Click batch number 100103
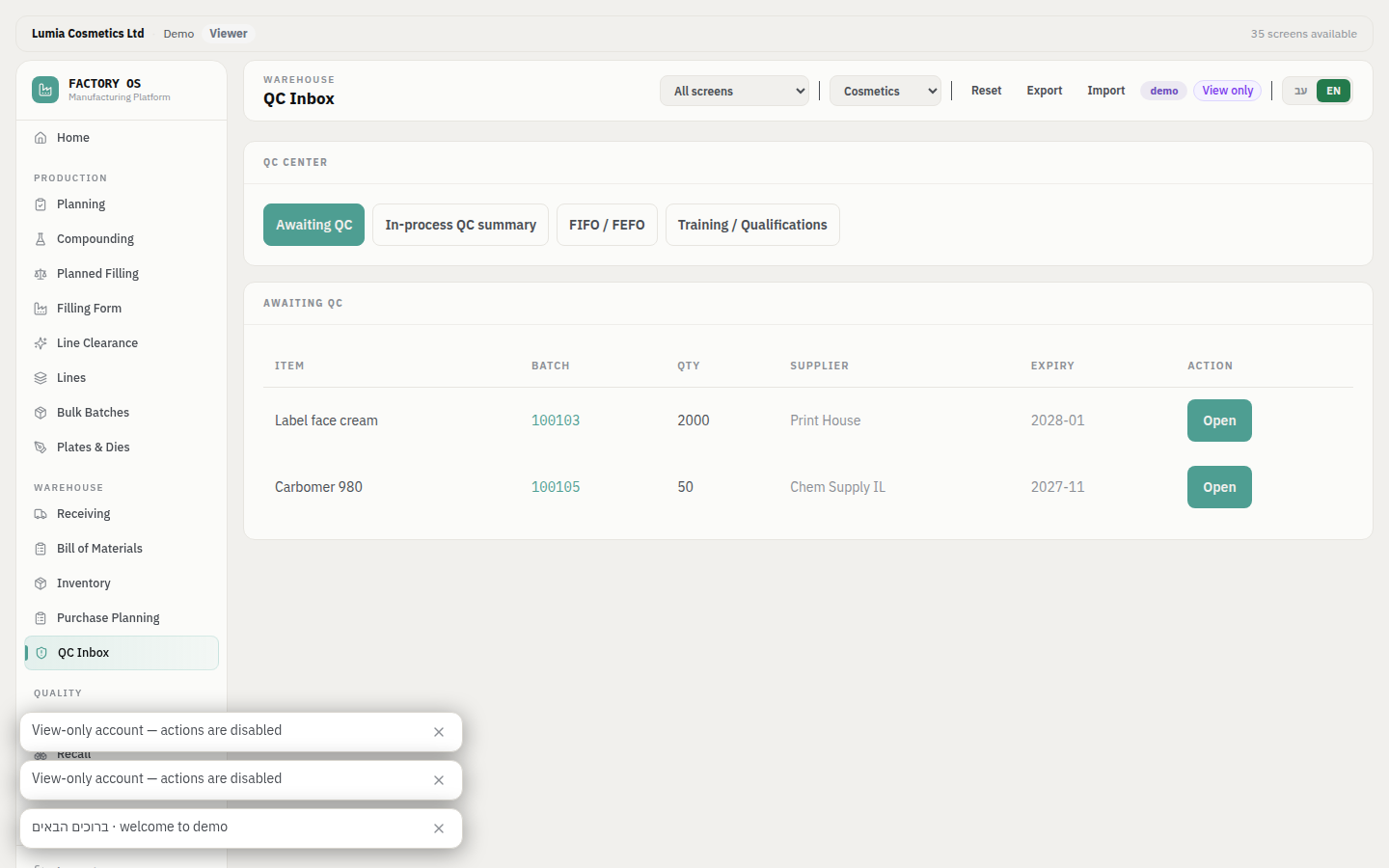 556,420
